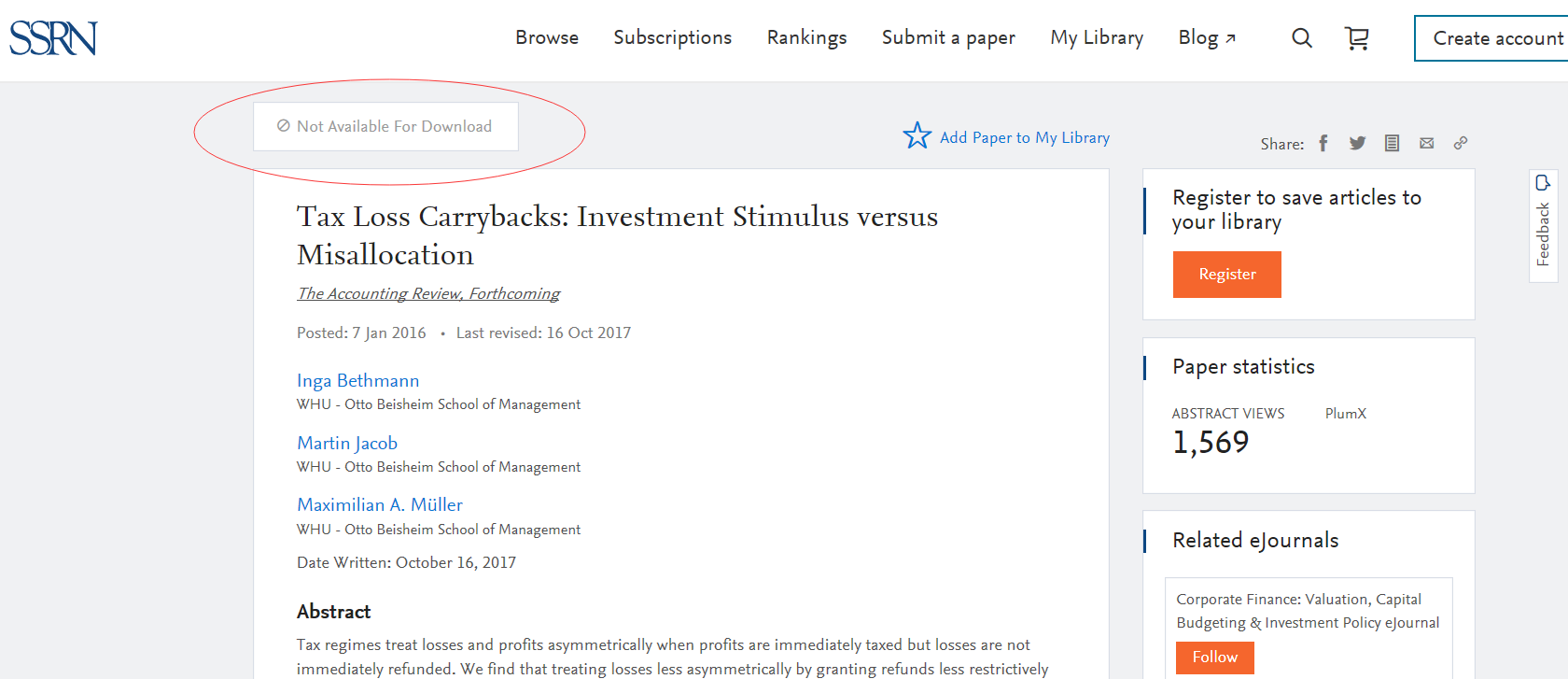
Task: Copy the permalink via chain icon
Action: 1461,143
